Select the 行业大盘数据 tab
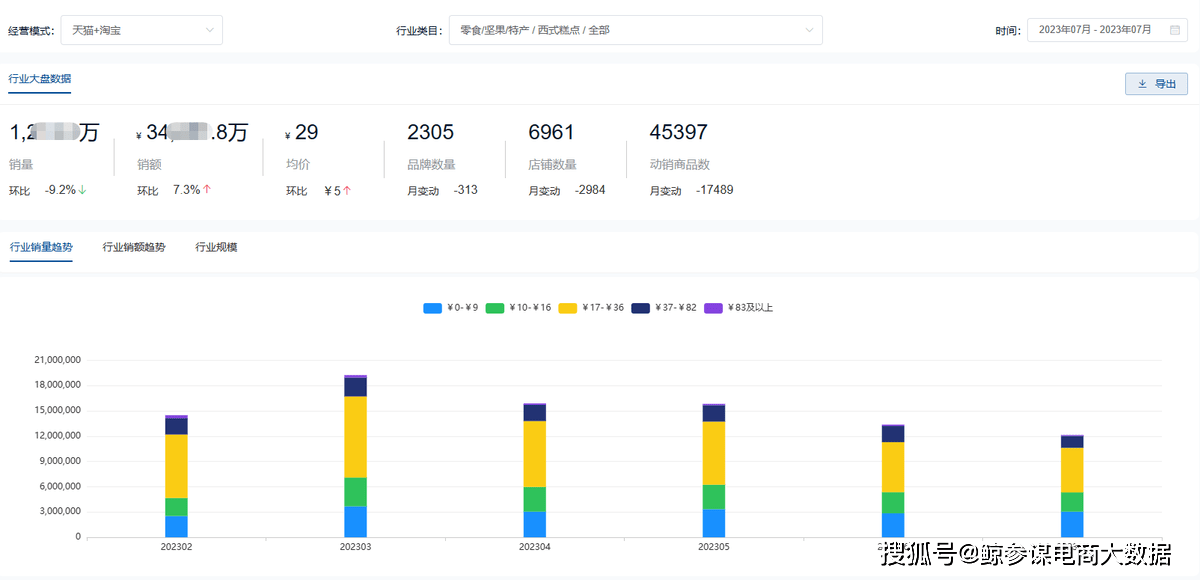 39,79
